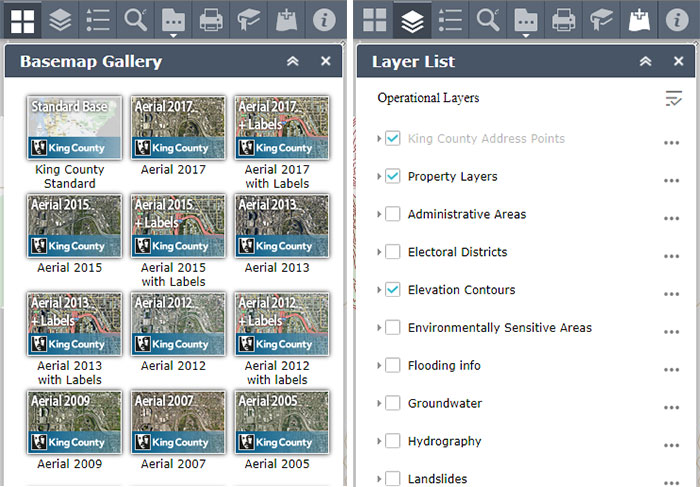
Task: Turn on the Flooding info layer checkbox
Action: [393, 366]
